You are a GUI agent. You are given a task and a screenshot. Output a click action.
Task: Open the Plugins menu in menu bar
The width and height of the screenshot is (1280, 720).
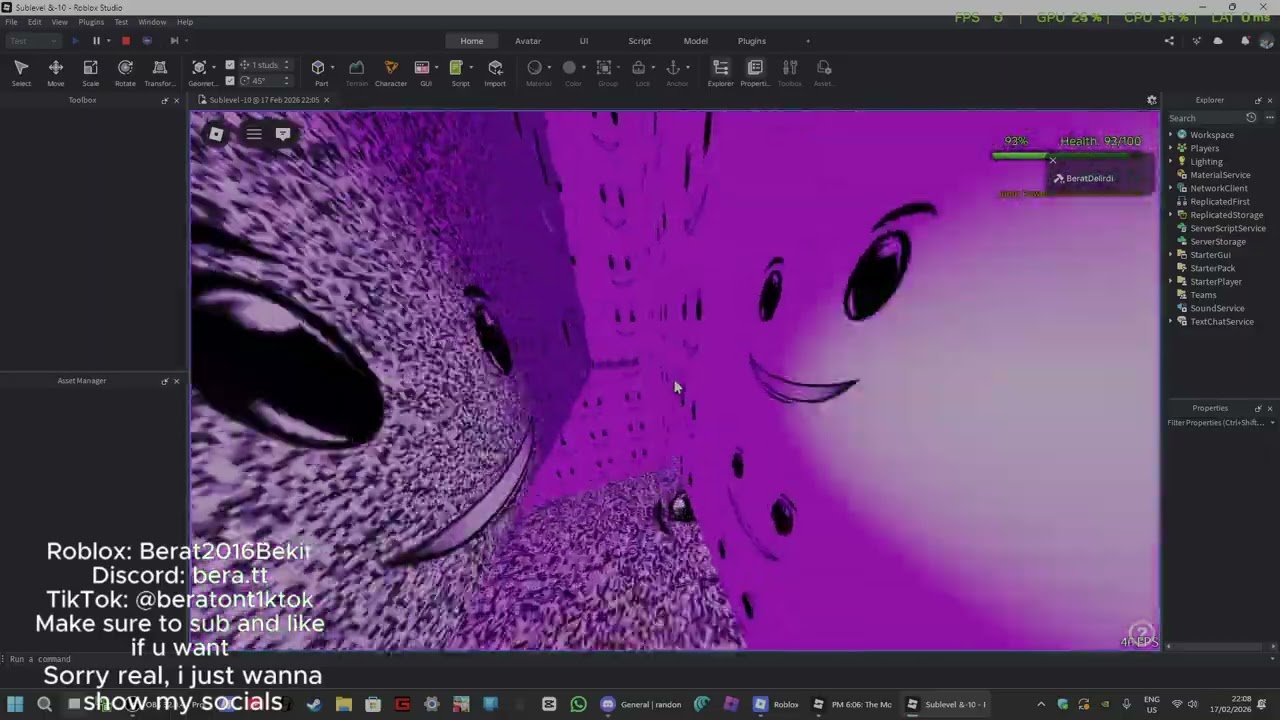point(91,22)
